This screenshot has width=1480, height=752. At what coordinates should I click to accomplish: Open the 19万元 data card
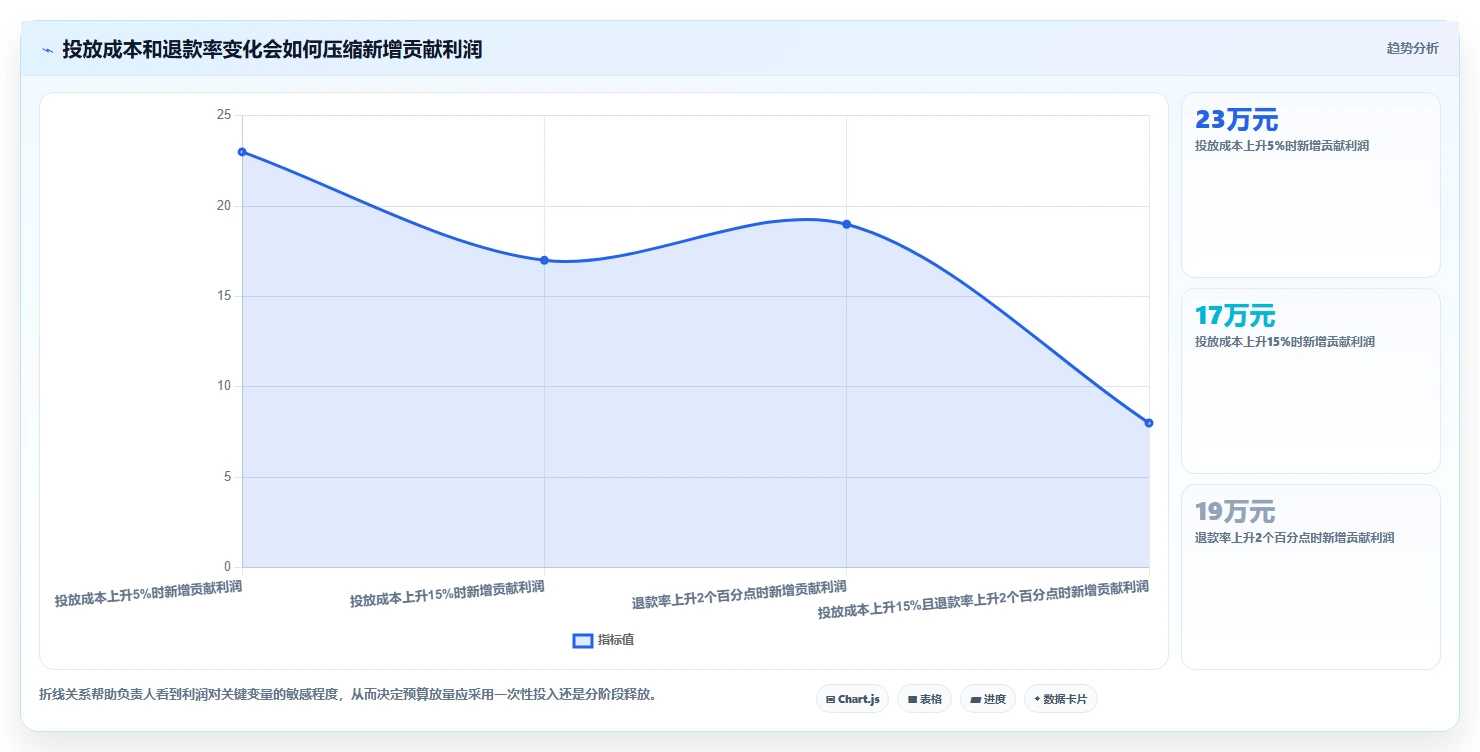point(1310,577)
